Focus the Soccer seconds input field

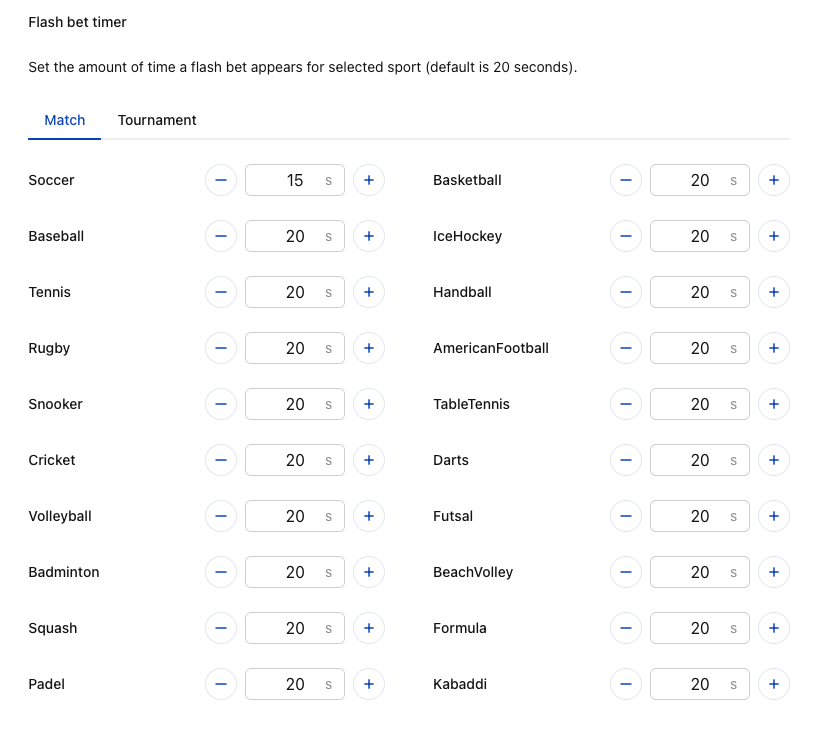coord(295,180)
